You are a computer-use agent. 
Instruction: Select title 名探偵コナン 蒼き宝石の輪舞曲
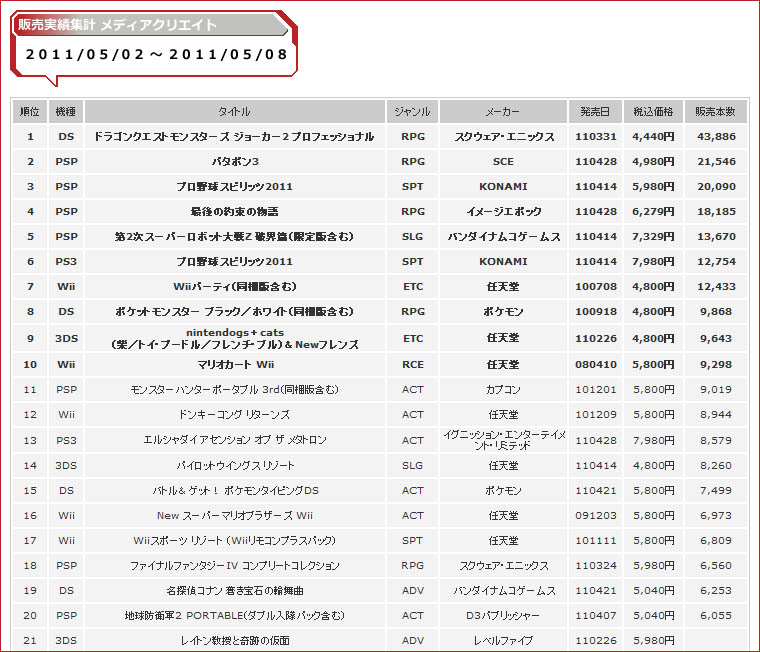235,591
